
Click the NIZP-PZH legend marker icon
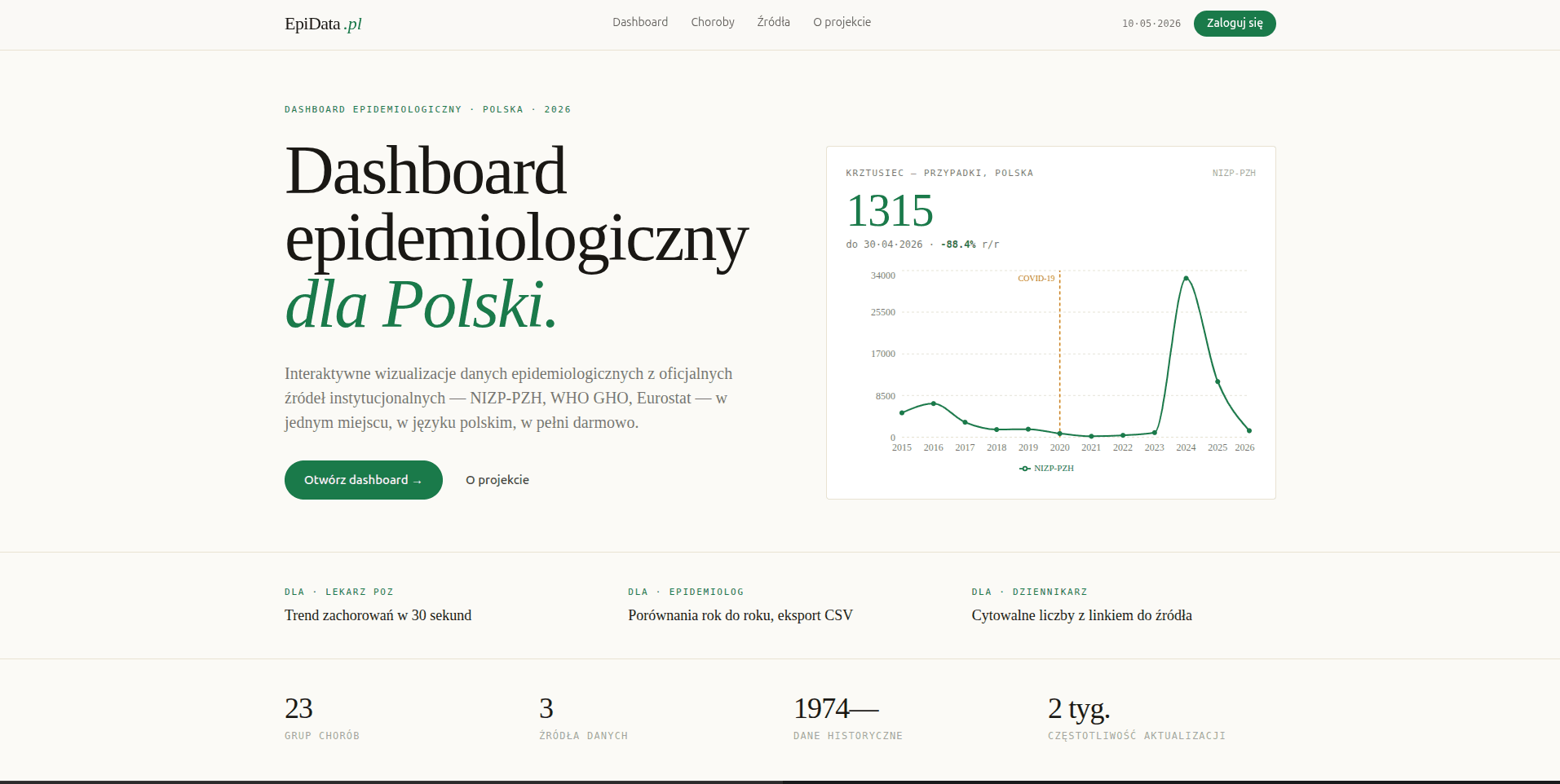pos(1025,469)
